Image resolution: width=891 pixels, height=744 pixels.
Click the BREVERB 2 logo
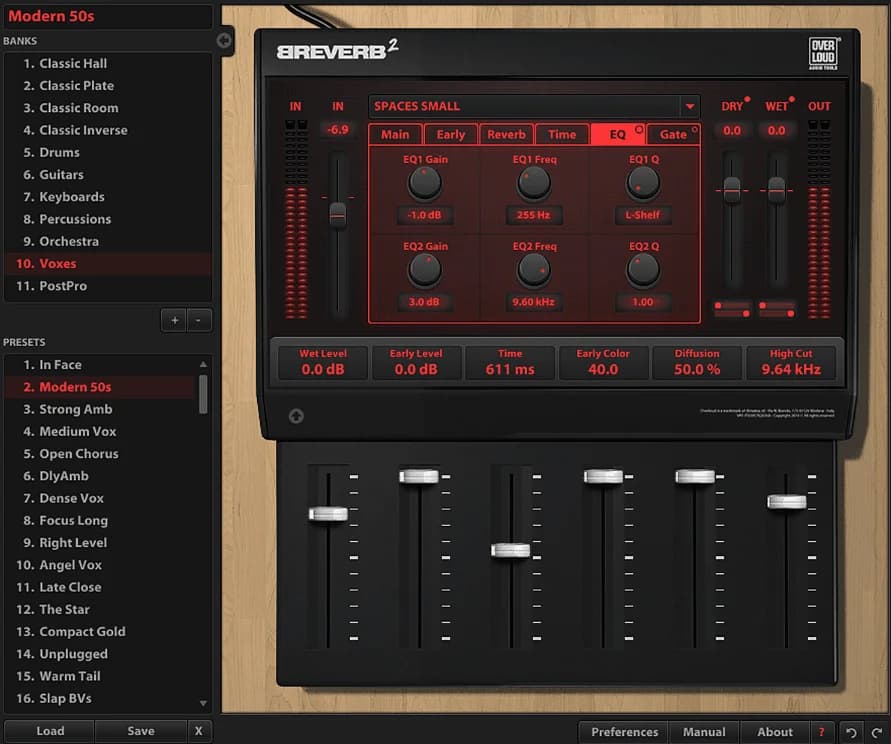coord(331,49)
